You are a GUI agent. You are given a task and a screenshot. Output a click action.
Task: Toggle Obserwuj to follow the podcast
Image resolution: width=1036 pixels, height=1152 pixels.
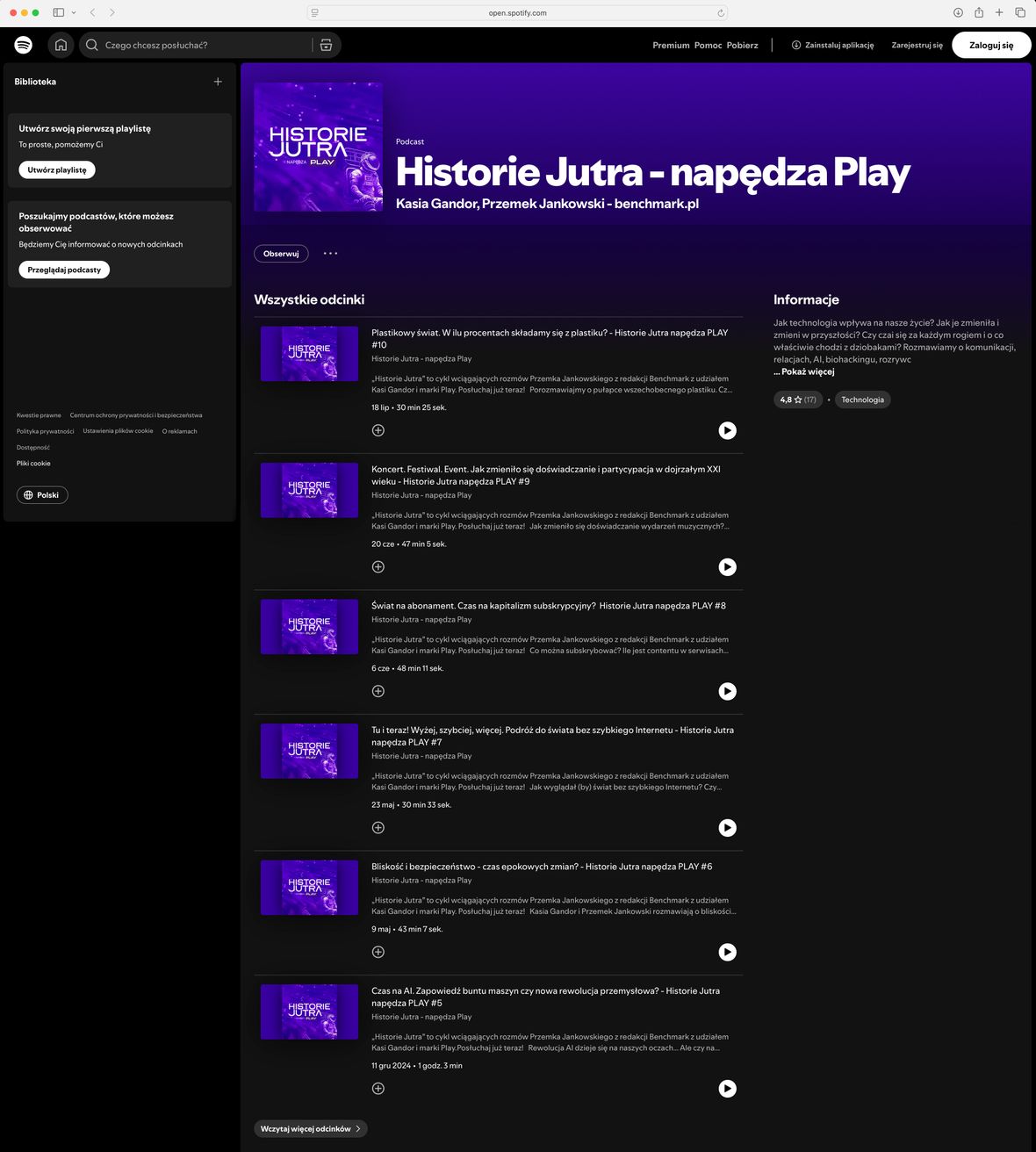tap(281, 254)
